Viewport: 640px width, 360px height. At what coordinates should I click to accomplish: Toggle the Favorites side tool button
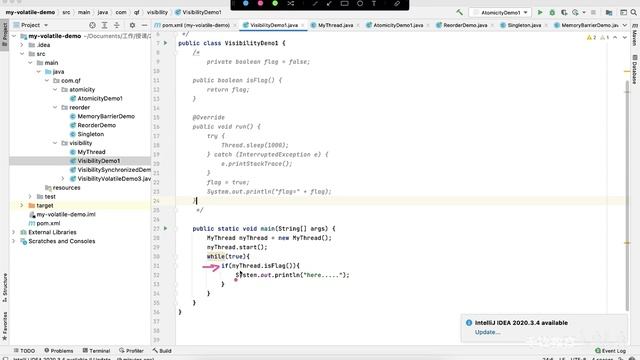coord(5,326)
